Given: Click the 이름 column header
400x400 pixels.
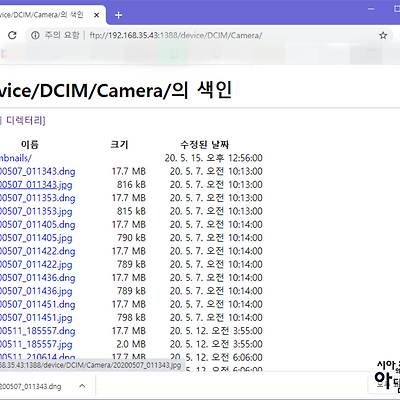Looking at the screenshot, I should 30,145.
